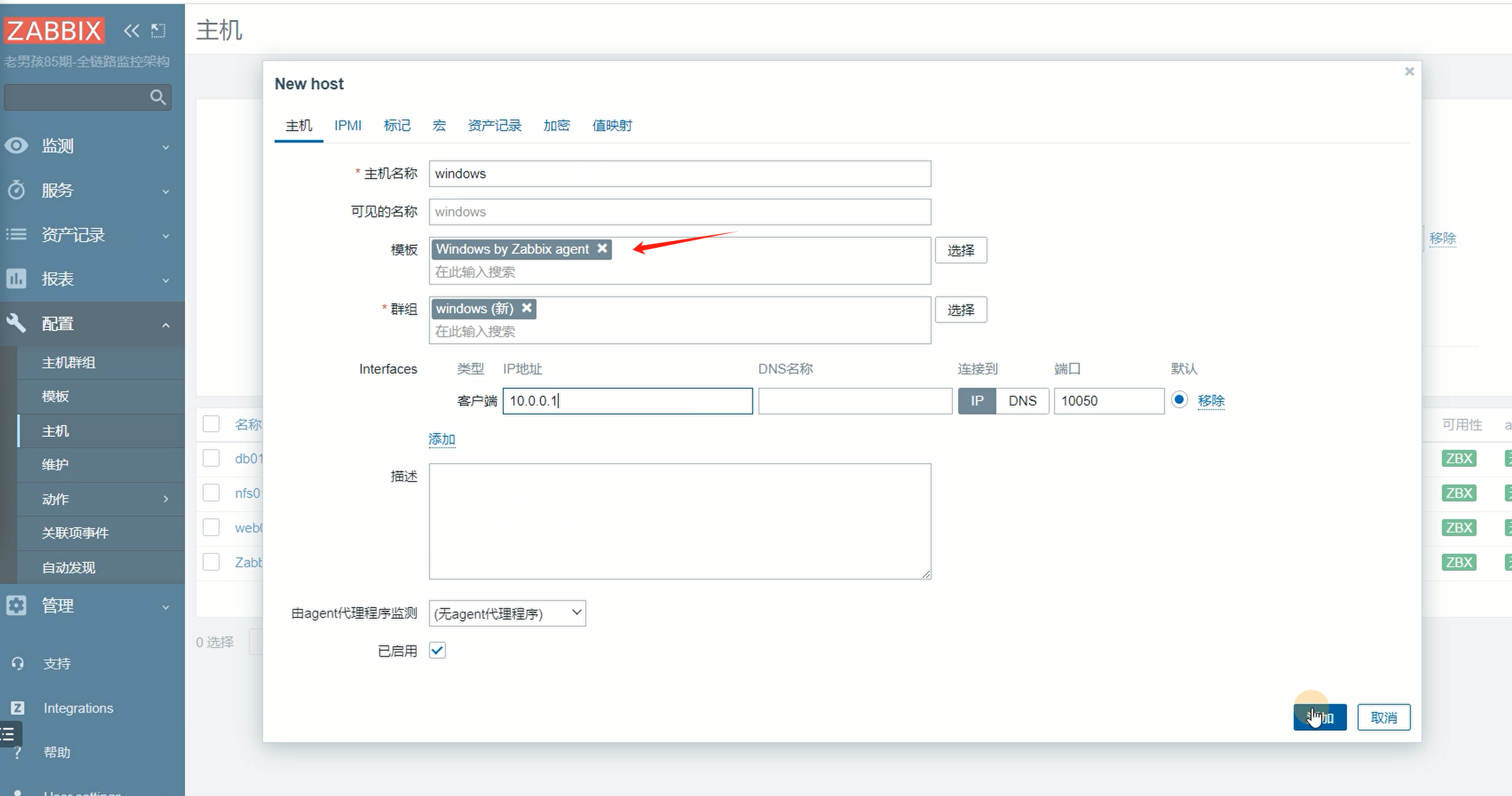Toggle sidebar kiosk mode icon
Viewport: 1512px width, 796px height.
[x=158, y=31]
